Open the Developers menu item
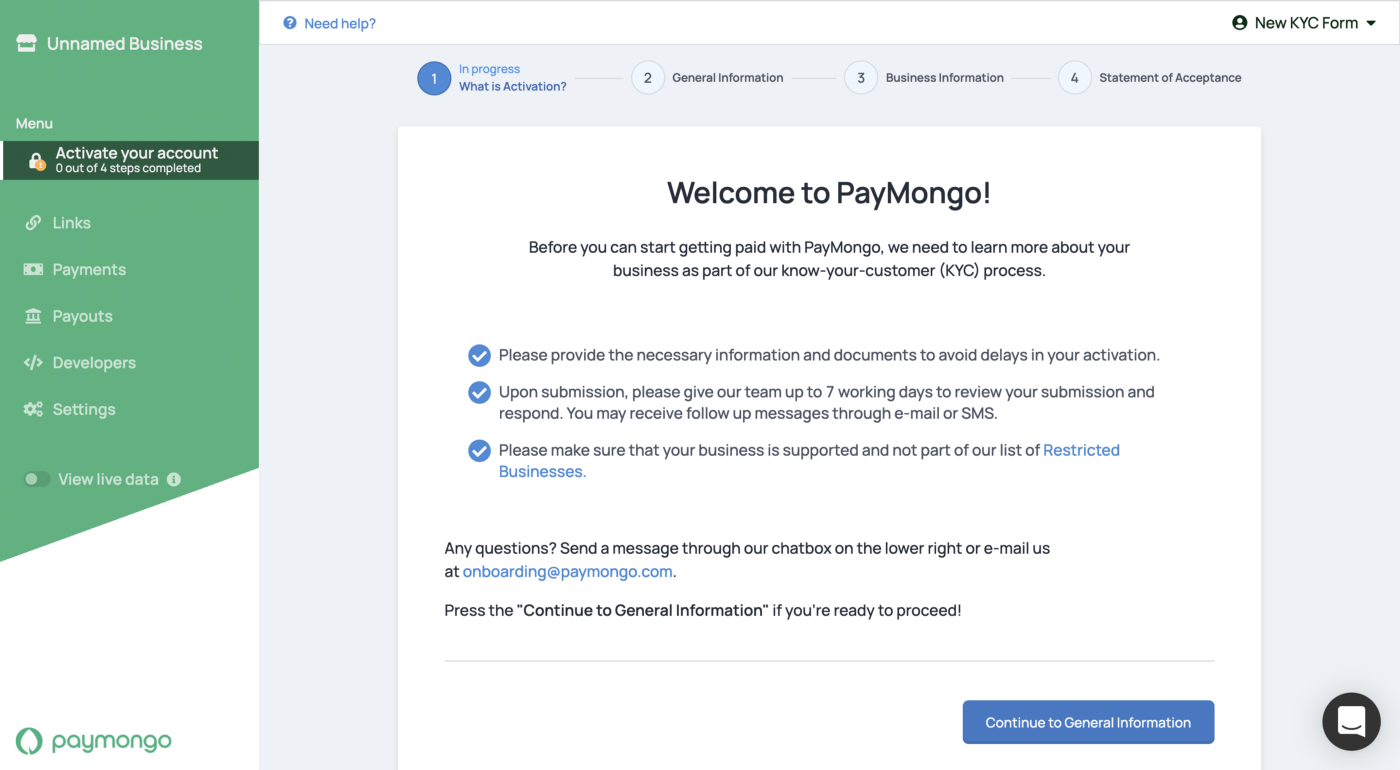 94,362
